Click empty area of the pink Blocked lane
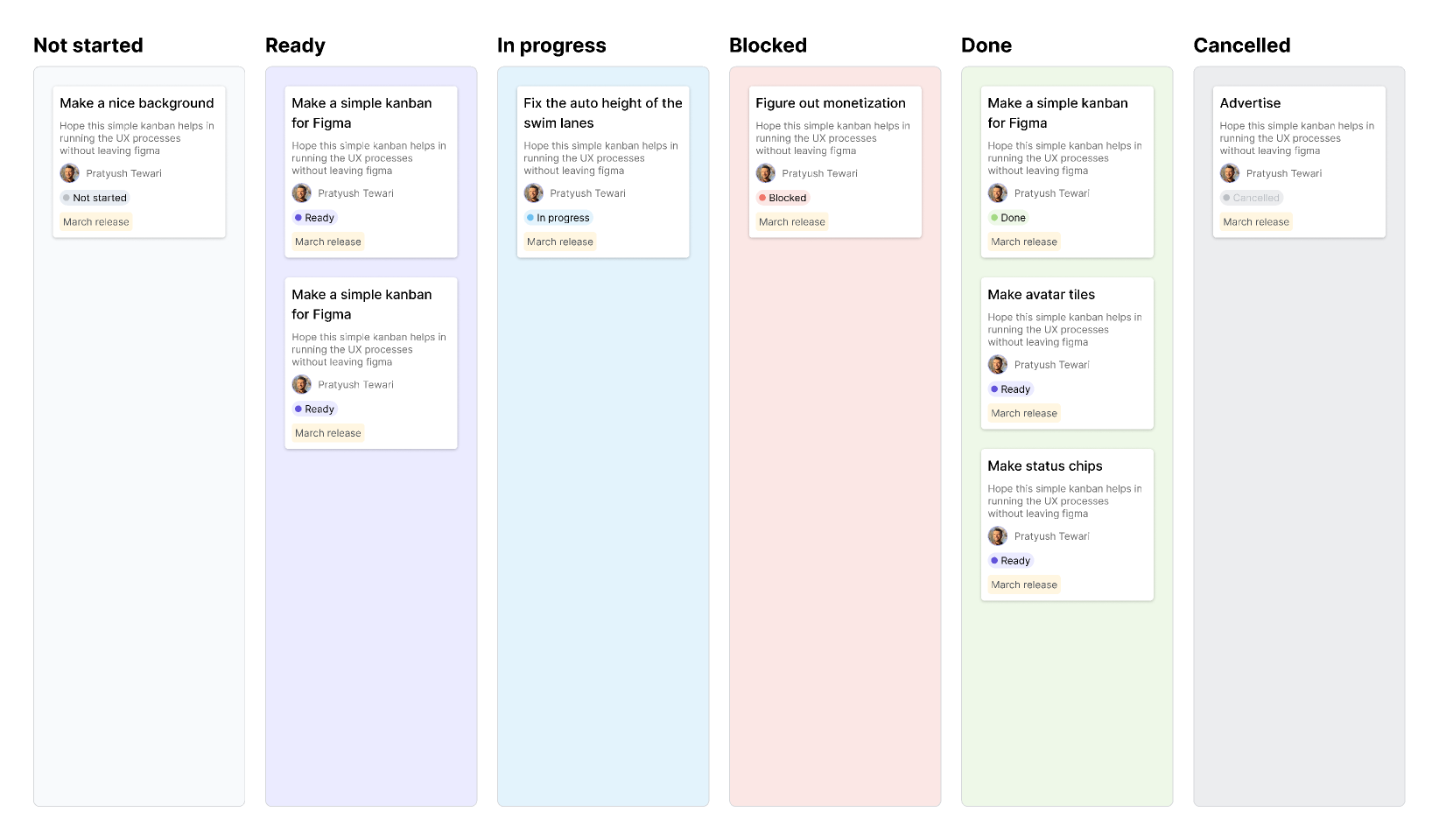Viewport: 1439px width, 840px height. [x=834, y=525]
